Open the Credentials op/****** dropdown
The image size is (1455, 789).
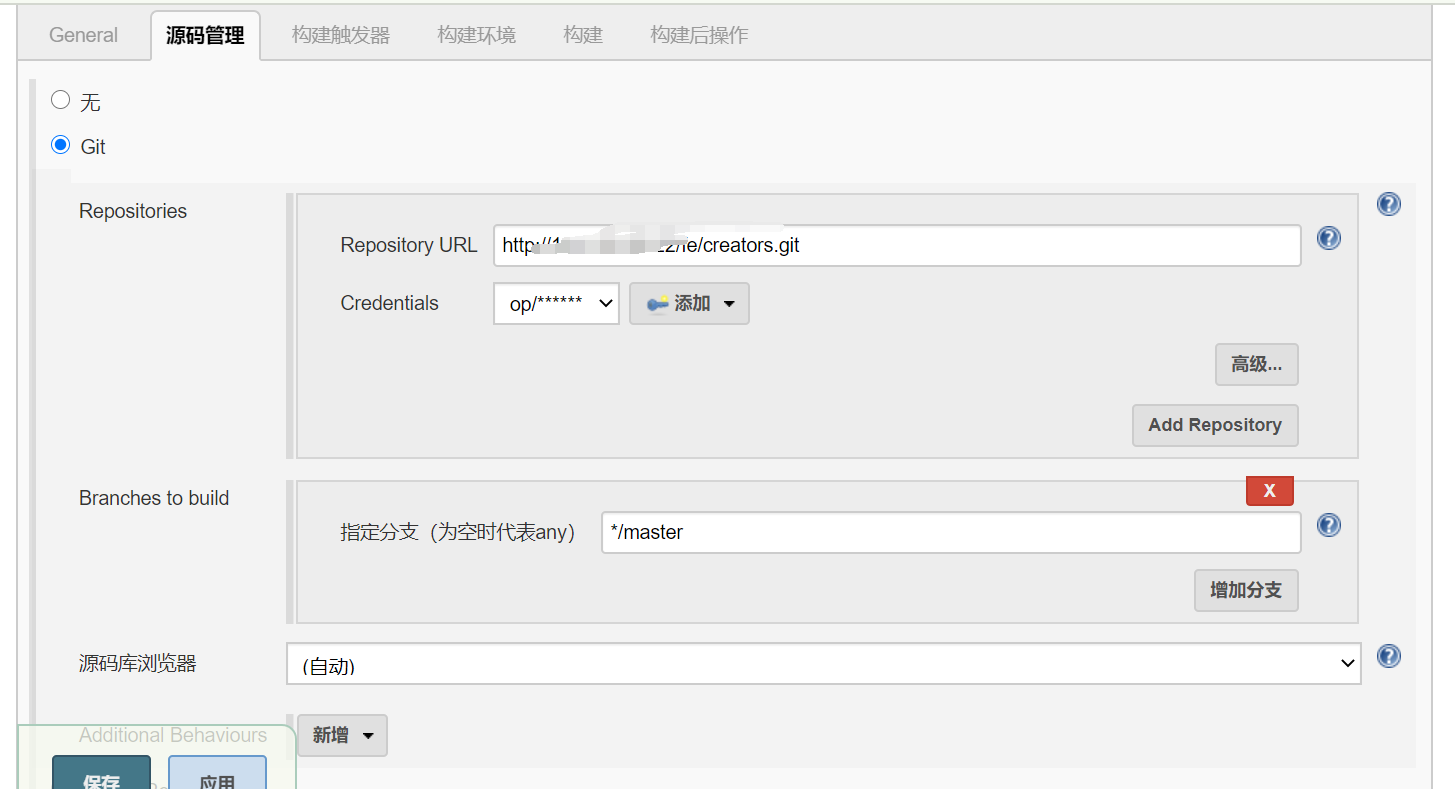(x=556, y=304)
